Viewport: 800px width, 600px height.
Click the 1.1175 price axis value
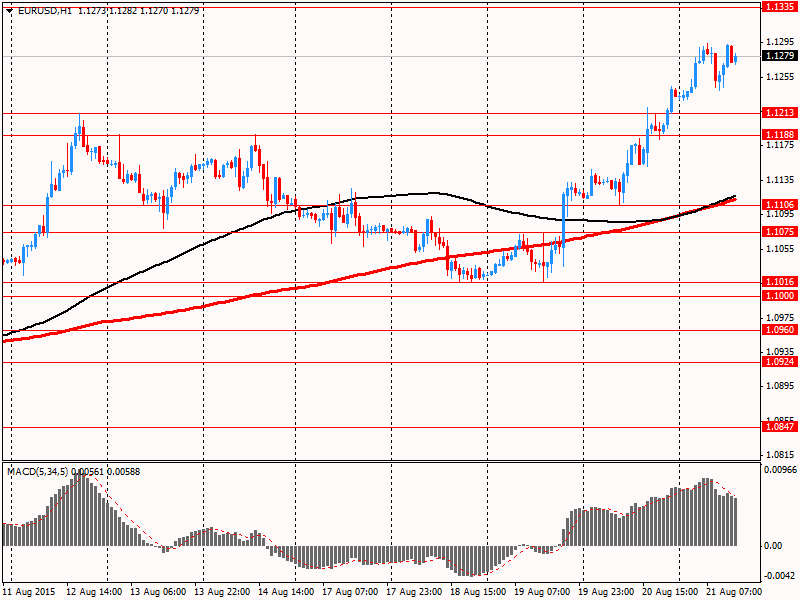(780, 145)
